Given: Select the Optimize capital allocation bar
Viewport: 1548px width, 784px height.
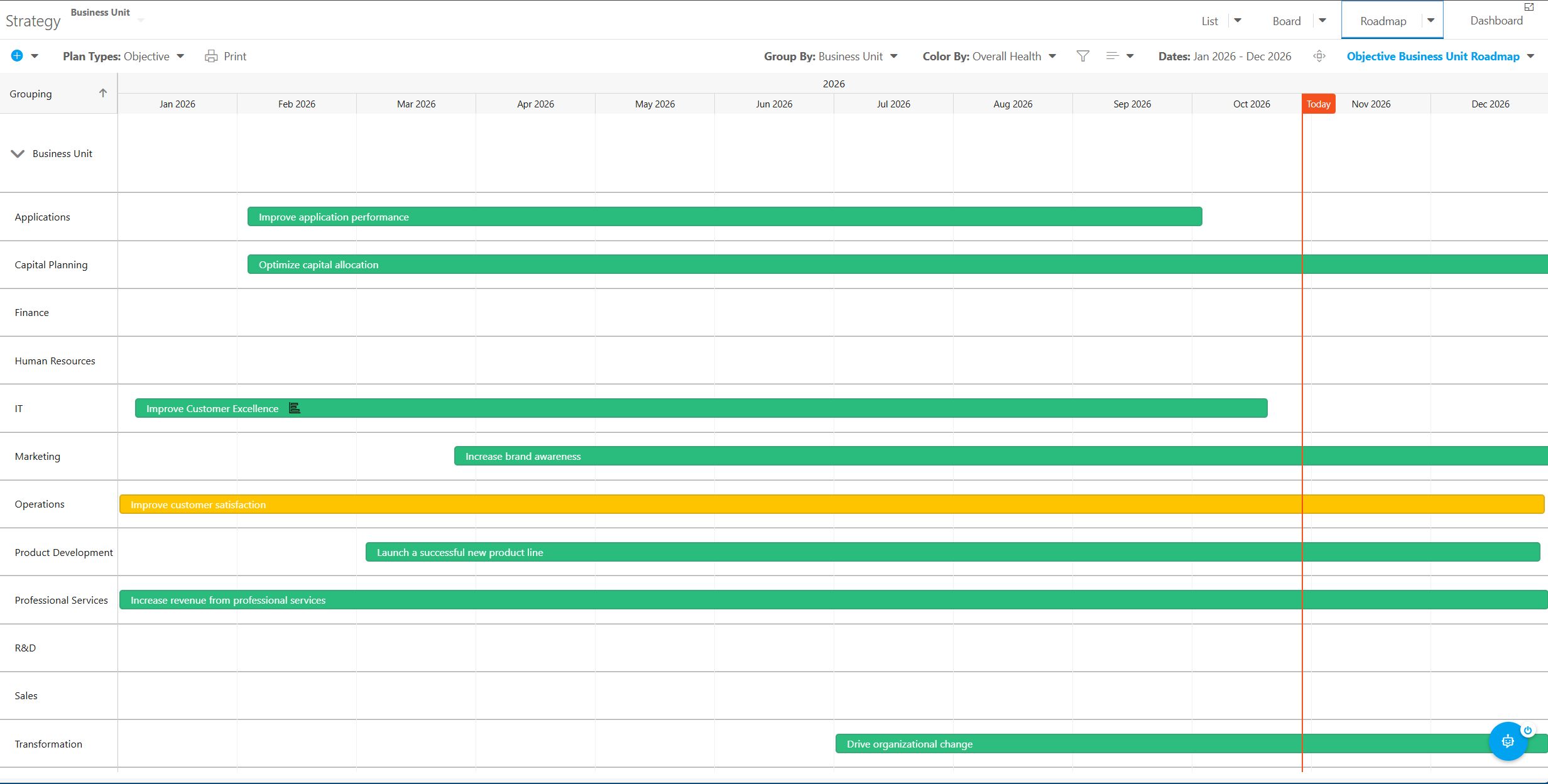Looking at the screenshot, I should (897, 264).
